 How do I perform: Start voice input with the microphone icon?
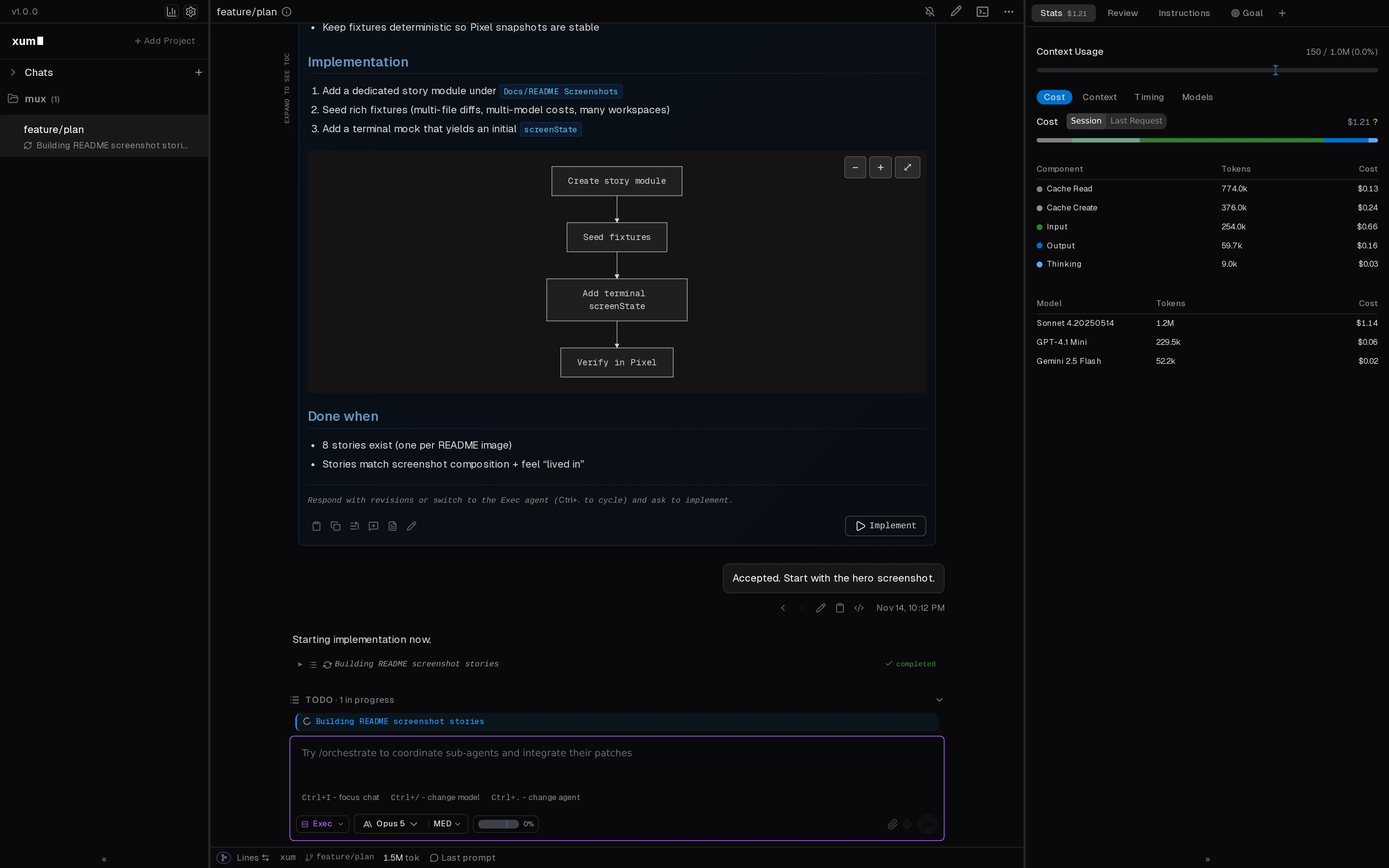tap(907, 825)
